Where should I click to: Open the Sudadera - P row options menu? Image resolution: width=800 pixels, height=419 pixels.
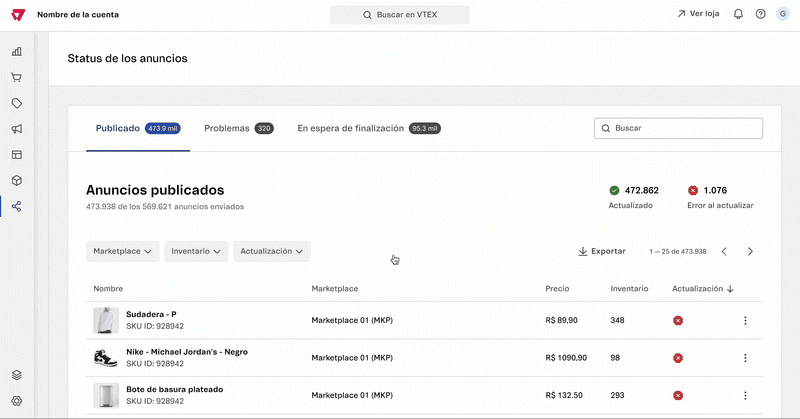click(x=745, y=320)
